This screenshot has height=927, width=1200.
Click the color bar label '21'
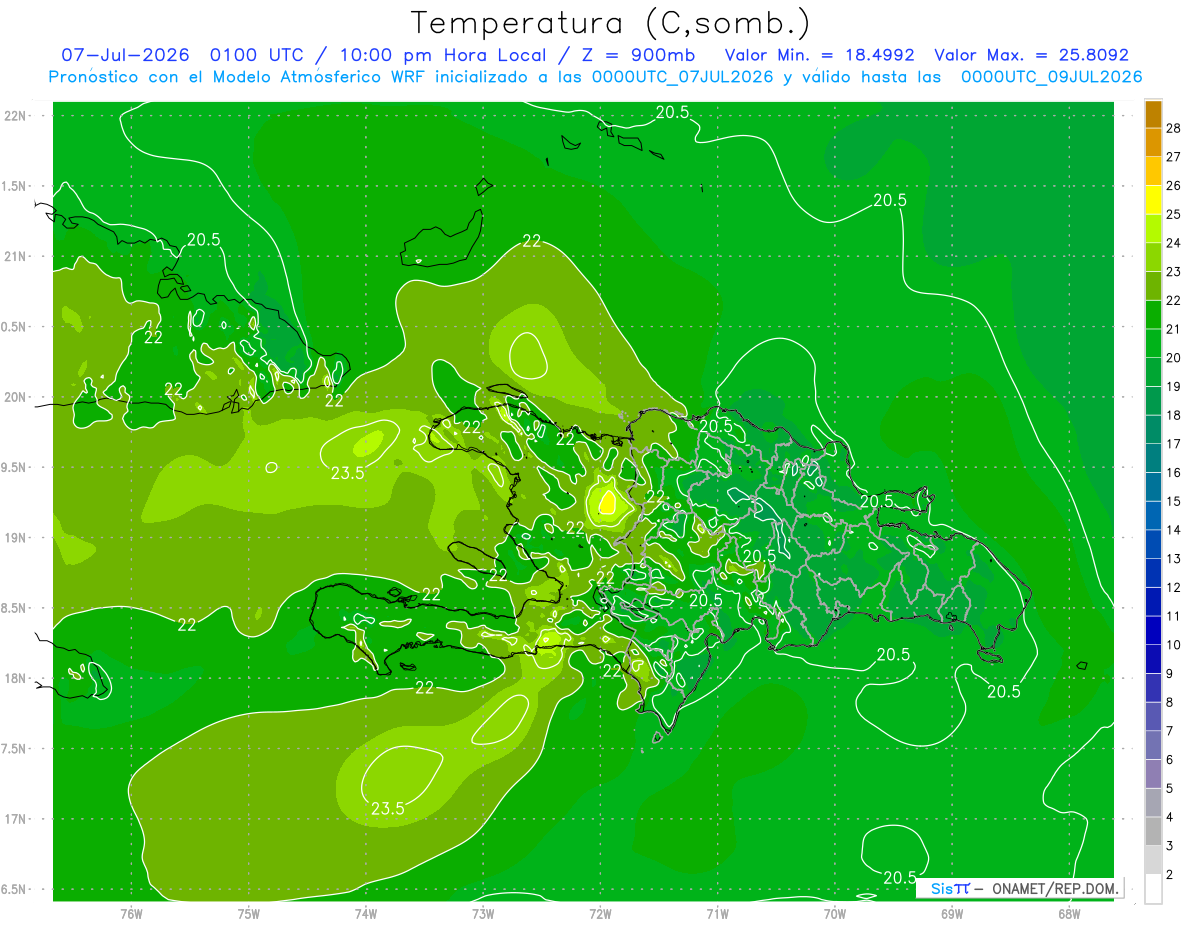1174,329
